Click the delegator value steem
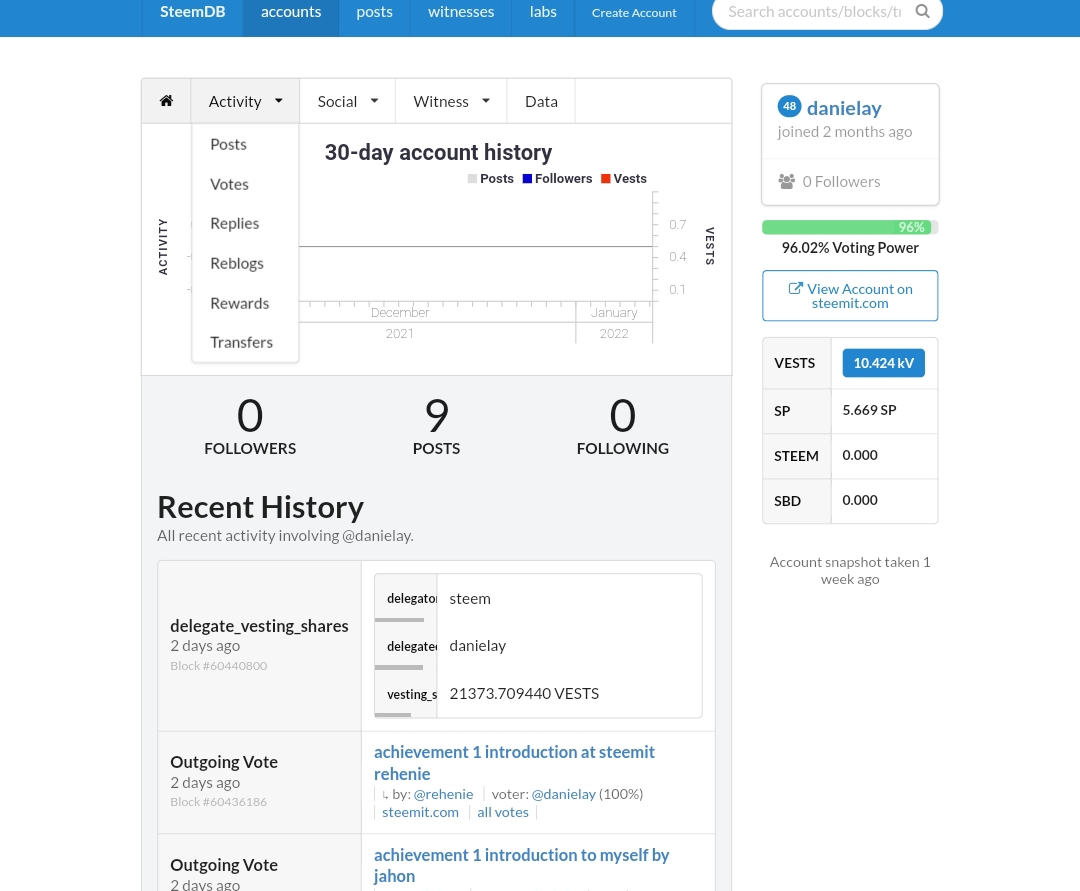1080x891 pixels. coord(470,599)
